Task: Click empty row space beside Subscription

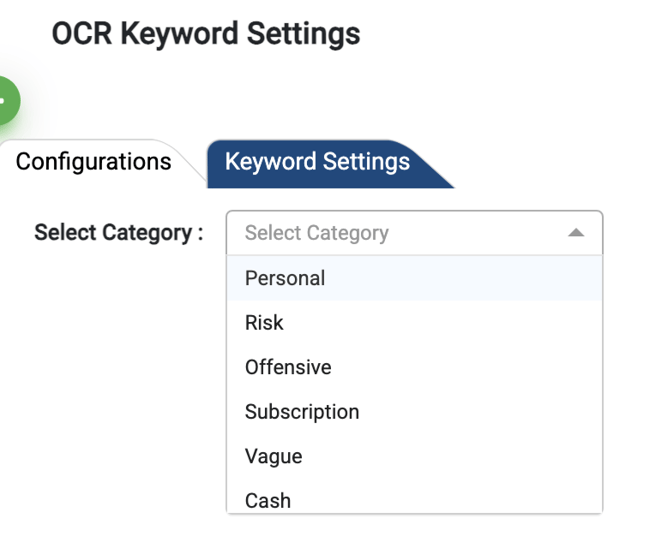Action: [x=480, y=412]
